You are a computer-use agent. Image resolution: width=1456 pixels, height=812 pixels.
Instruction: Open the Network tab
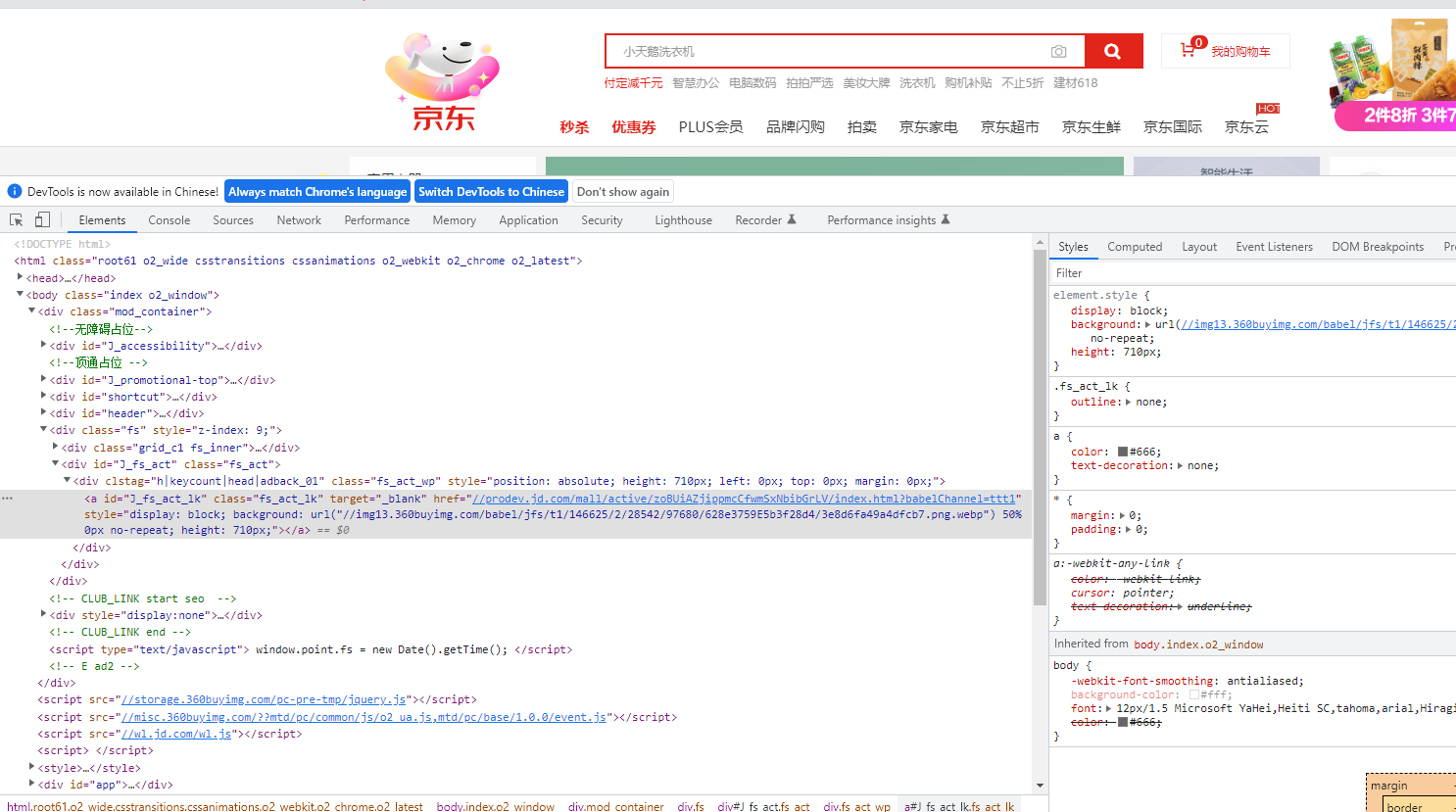click(x=299, y=220)
